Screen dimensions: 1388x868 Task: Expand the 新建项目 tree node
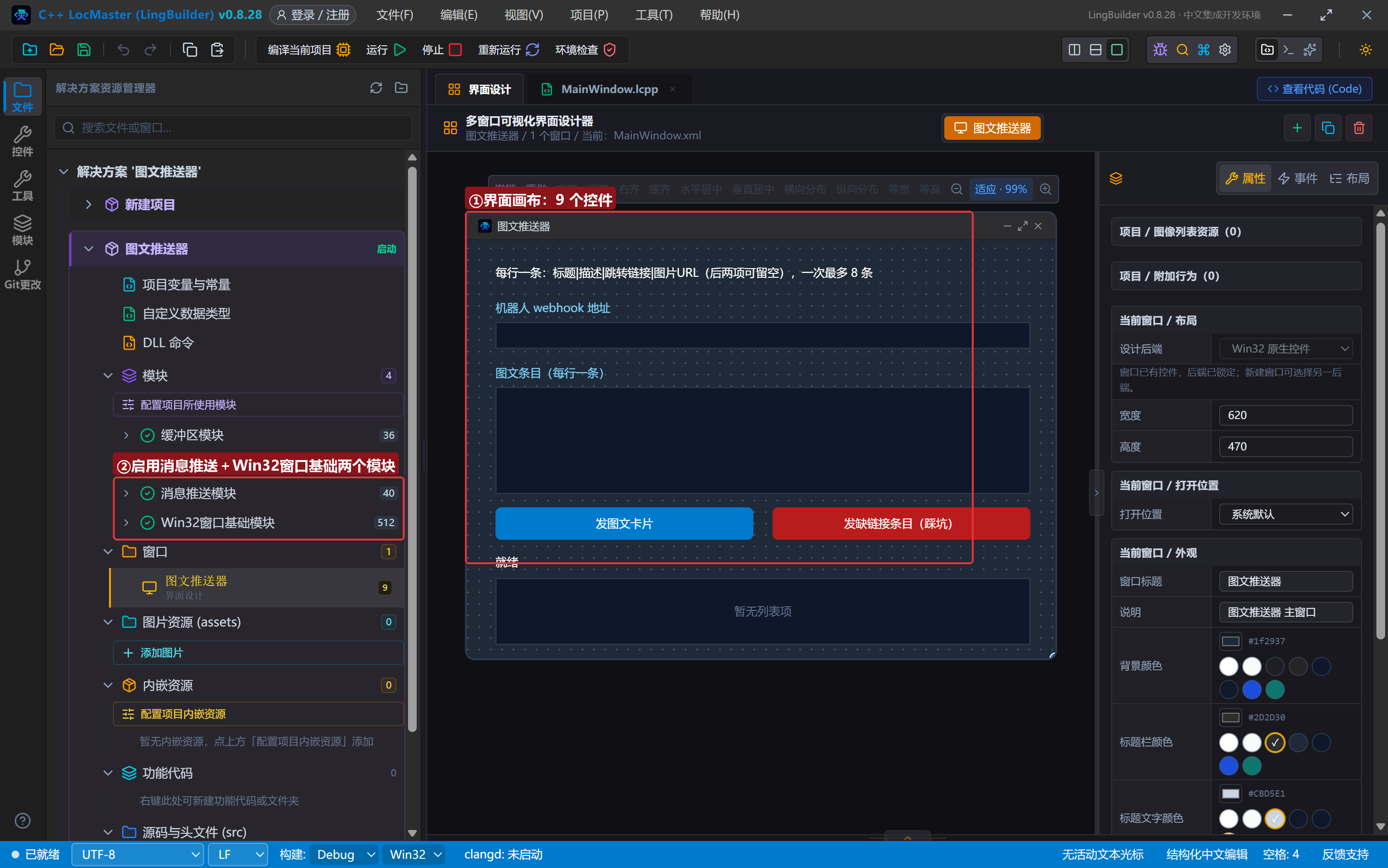click(88, 204)
